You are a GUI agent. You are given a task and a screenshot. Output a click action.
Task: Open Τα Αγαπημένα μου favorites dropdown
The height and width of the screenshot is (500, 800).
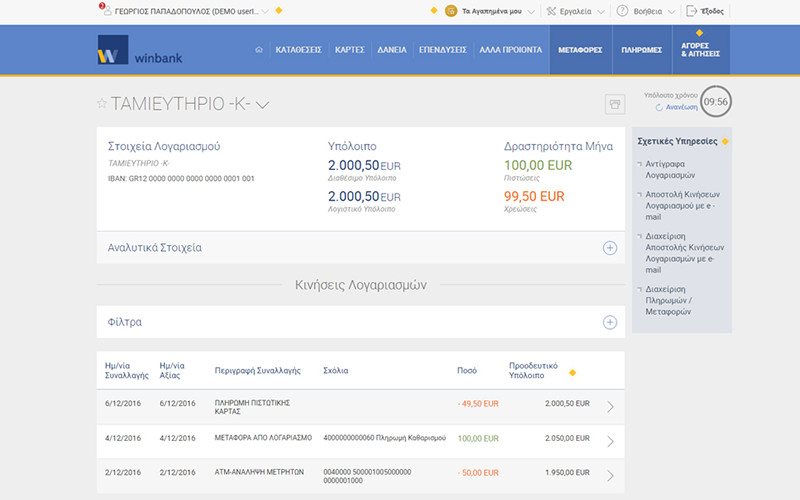click(x=490, y=12)
